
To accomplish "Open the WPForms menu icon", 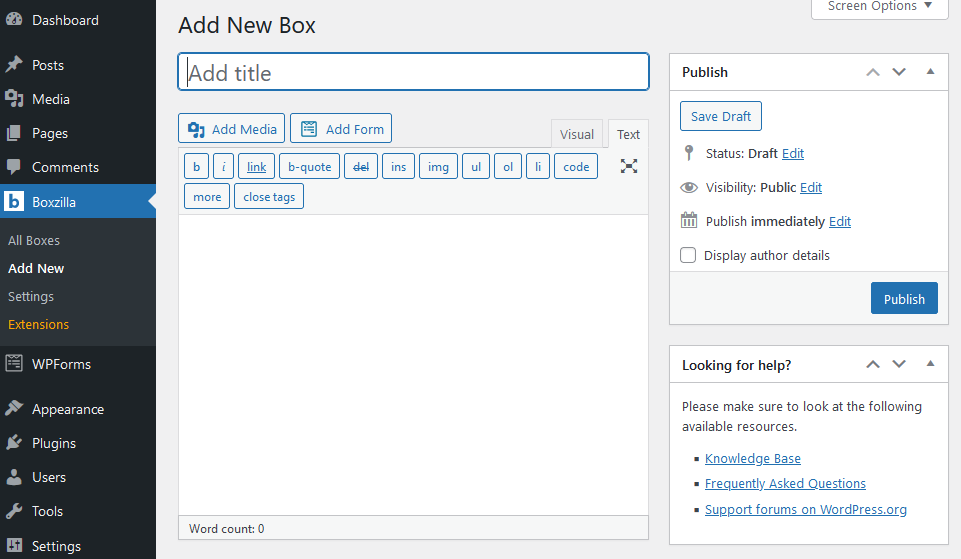I will [x=14, y=364].
